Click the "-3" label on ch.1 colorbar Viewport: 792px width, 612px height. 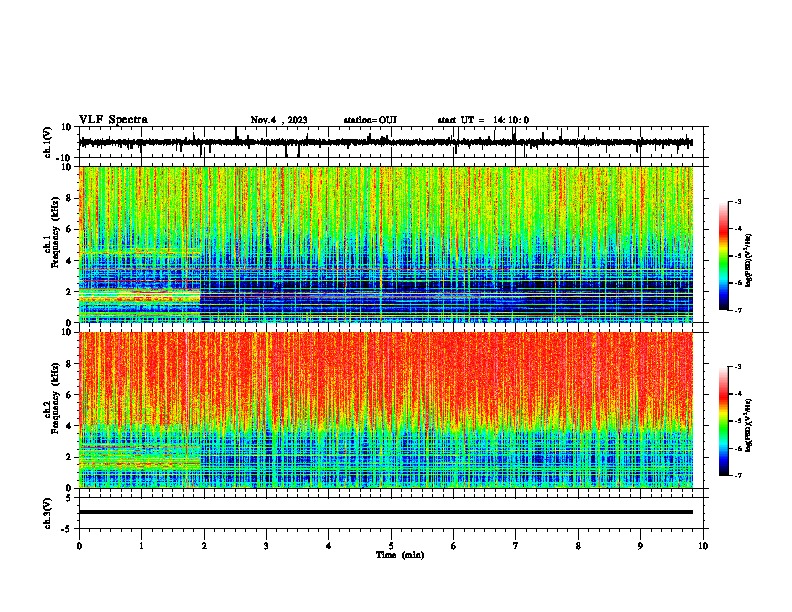738,201
